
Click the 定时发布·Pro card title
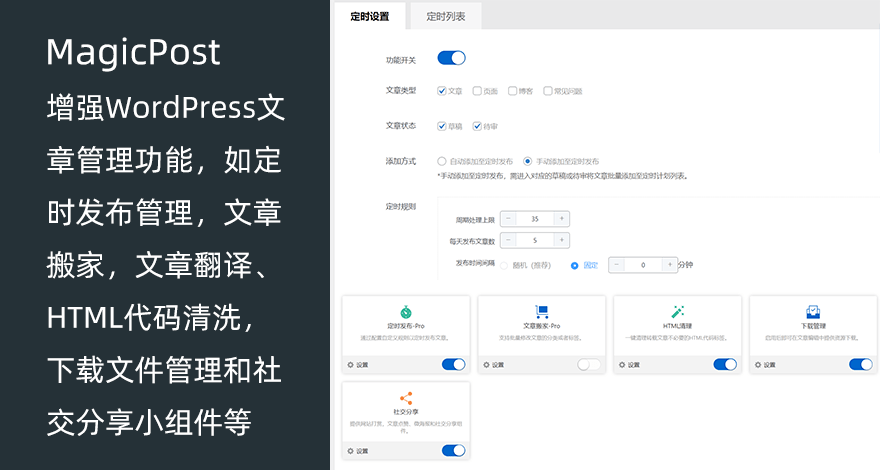[x=406, y=326]
